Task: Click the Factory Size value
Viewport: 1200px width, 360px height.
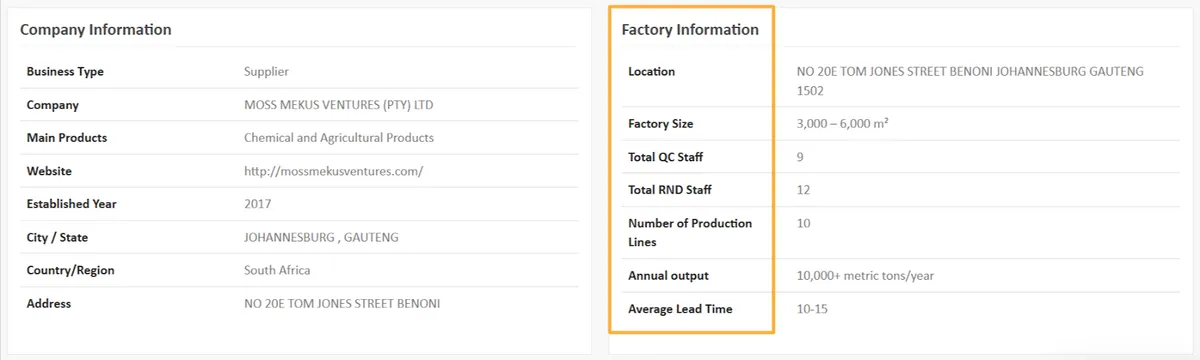Action: coord(843,124)
